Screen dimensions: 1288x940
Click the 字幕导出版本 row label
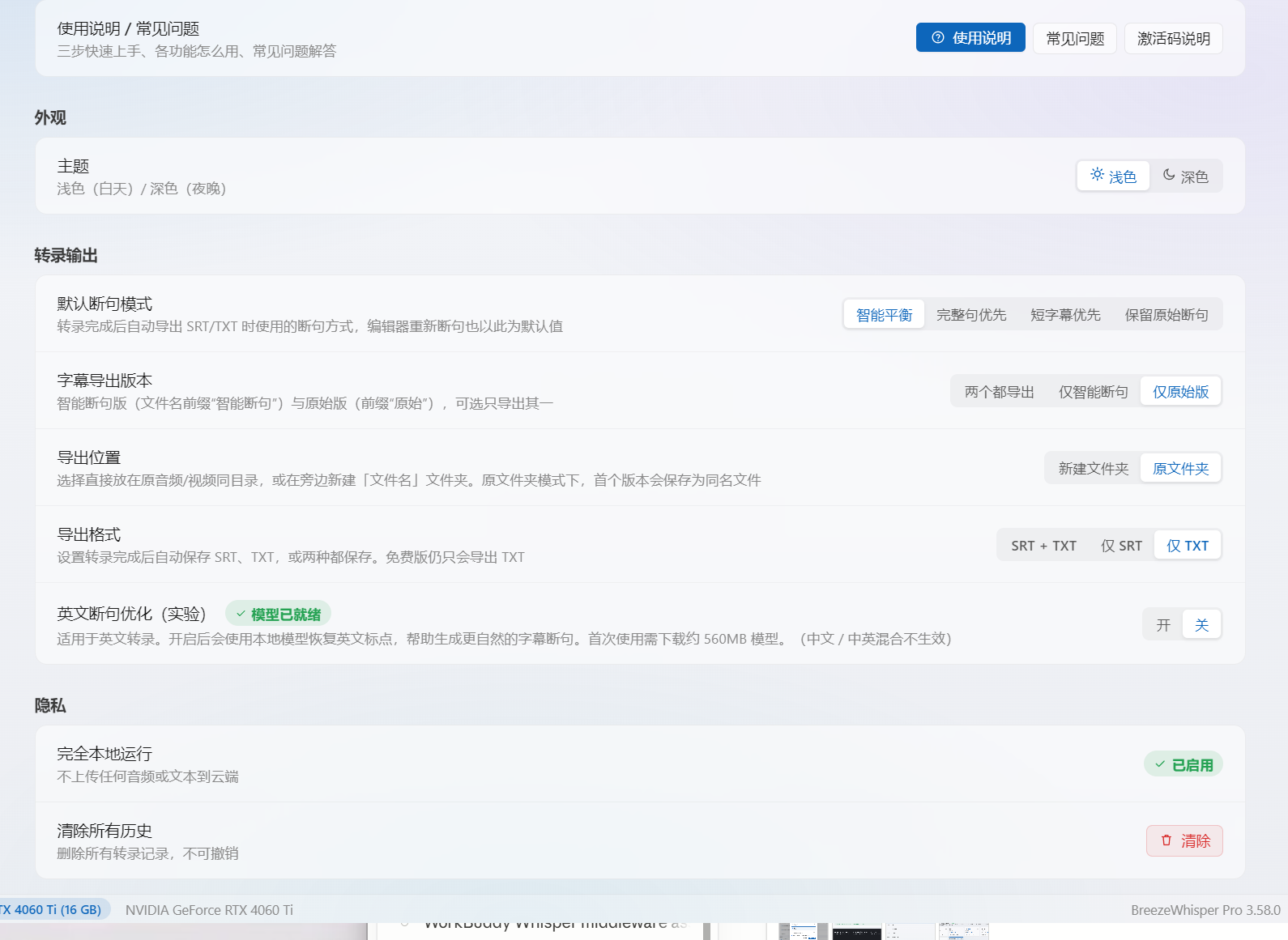tap(104, 381)
